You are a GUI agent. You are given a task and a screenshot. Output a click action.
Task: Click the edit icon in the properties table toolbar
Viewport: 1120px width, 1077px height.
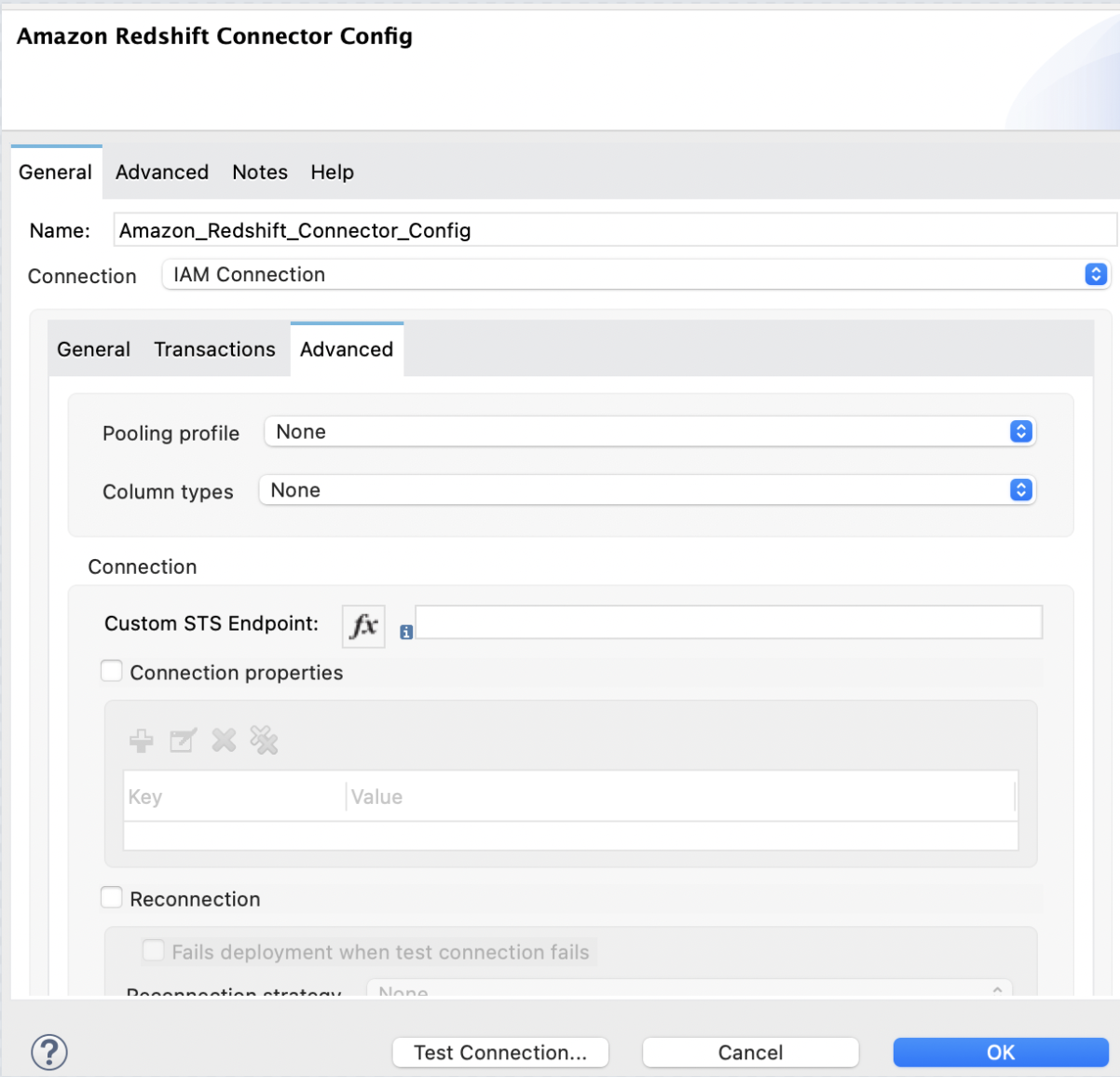click(182, 740)
